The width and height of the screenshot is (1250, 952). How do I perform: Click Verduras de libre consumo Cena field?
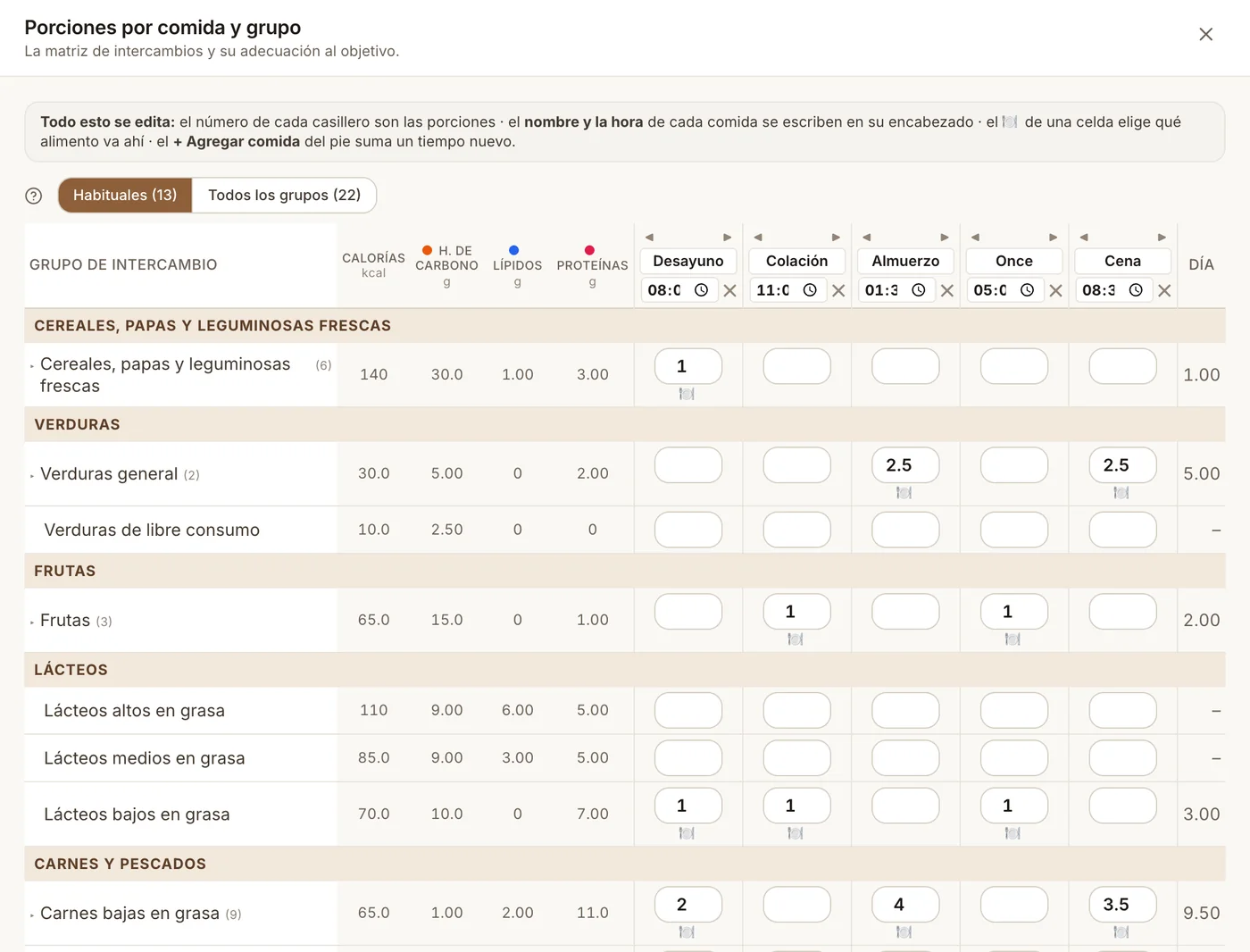1123,530
